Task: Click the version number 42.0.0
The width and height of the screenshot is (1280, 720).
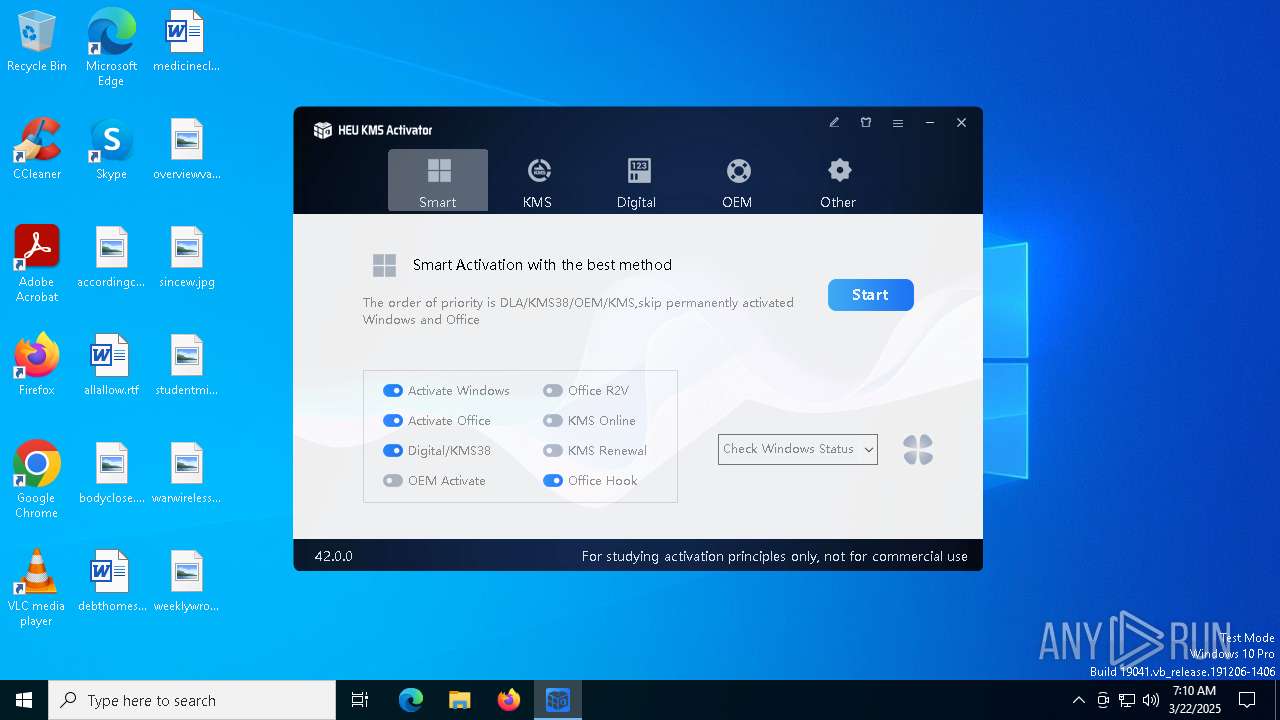Action: [334, 556]
